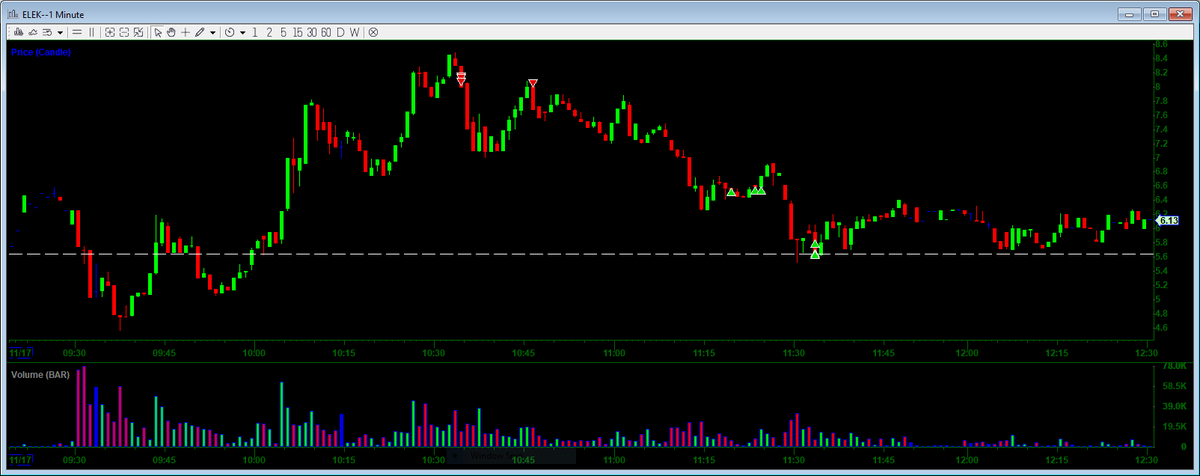Minimize the ELEK chart window
Screen dimensions: 1200x476
(1132, 13)
